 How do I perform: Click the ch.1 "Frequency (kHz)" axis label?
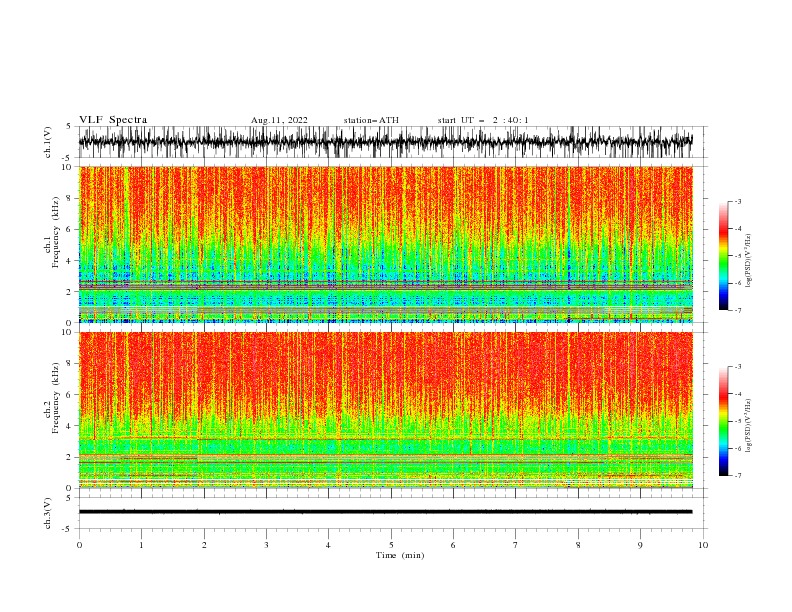56,233
